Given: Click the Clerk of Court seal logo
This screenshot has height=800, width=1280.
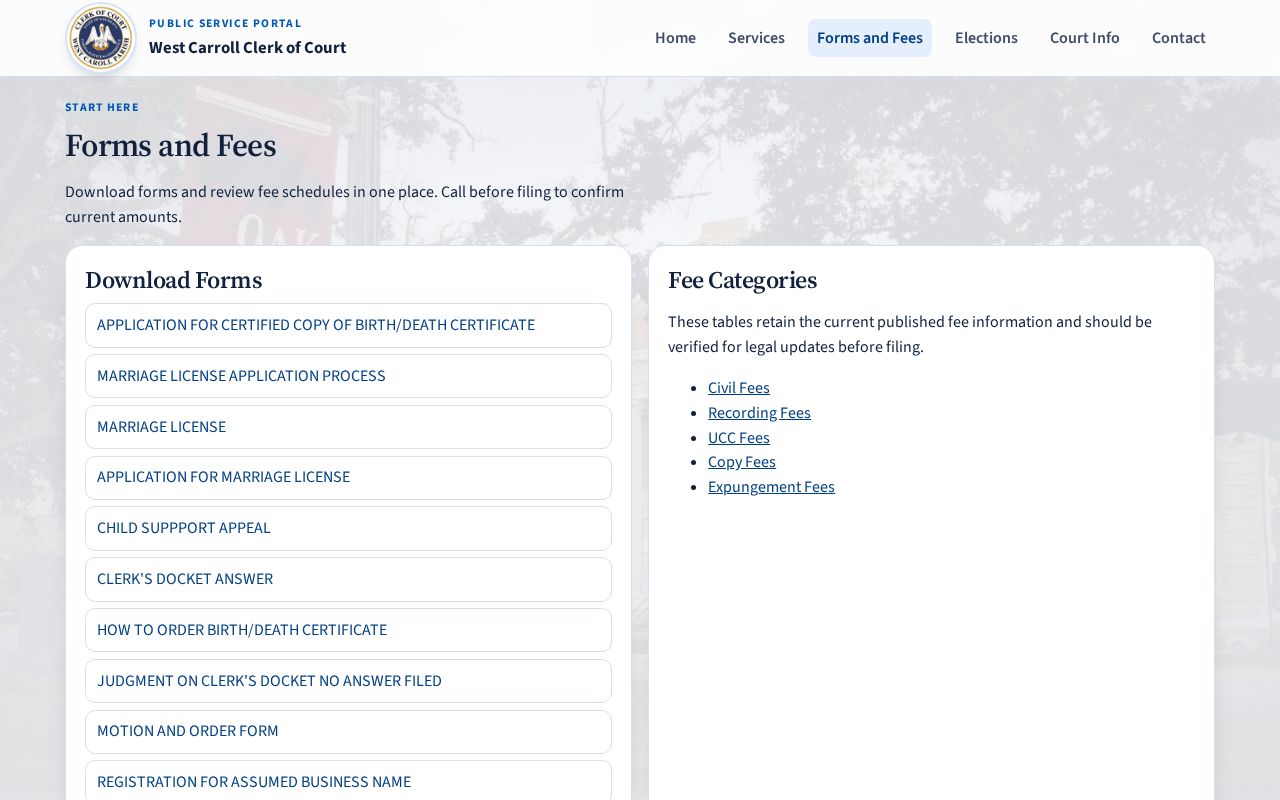Looking at the screenshot, I should click(101, 38).
